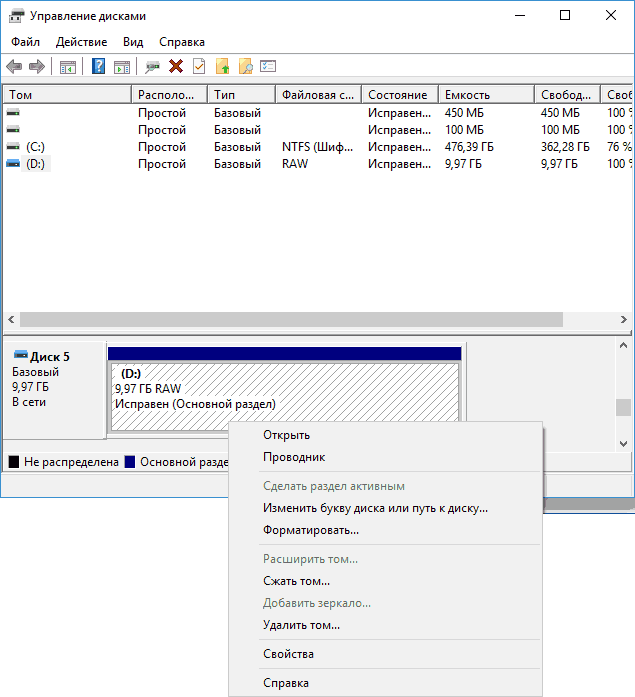Click the folder with magnifier icon

point(245,67)
